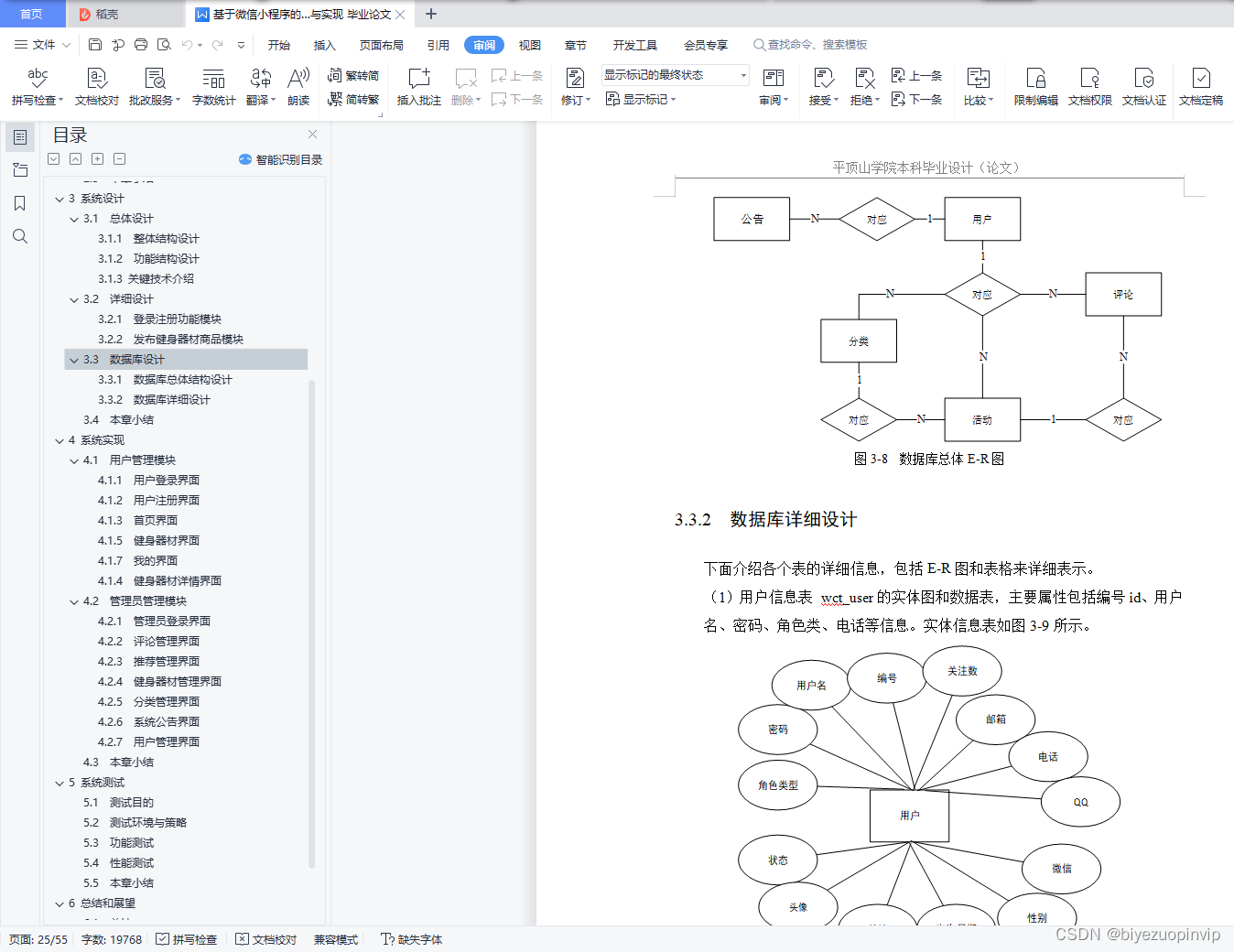
Task: Collapse the 3 系统设计 tree node
Action: click(x=60, y=199)
